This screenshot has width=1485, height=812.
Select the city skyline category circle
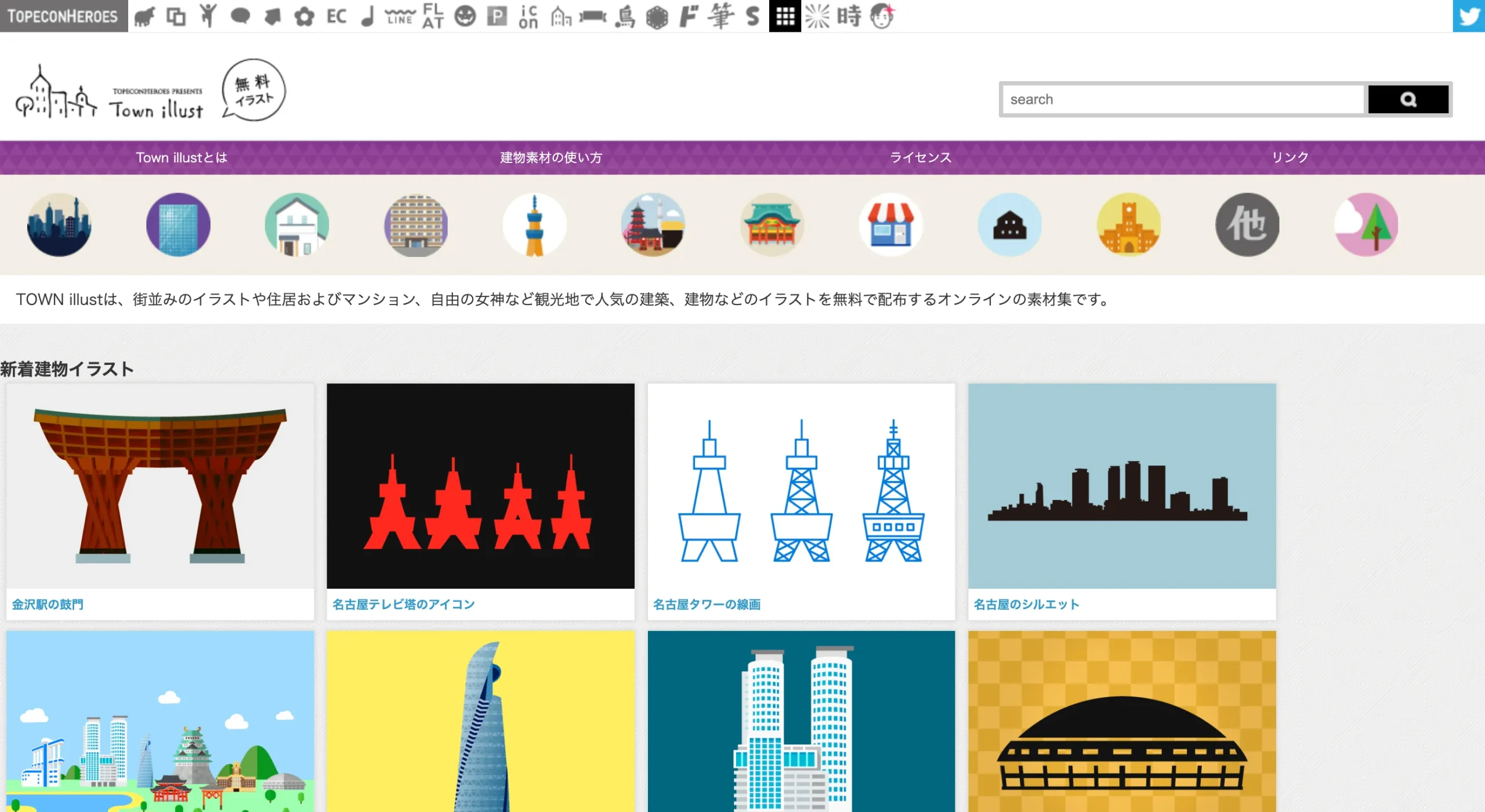click(x=59, y=224)
